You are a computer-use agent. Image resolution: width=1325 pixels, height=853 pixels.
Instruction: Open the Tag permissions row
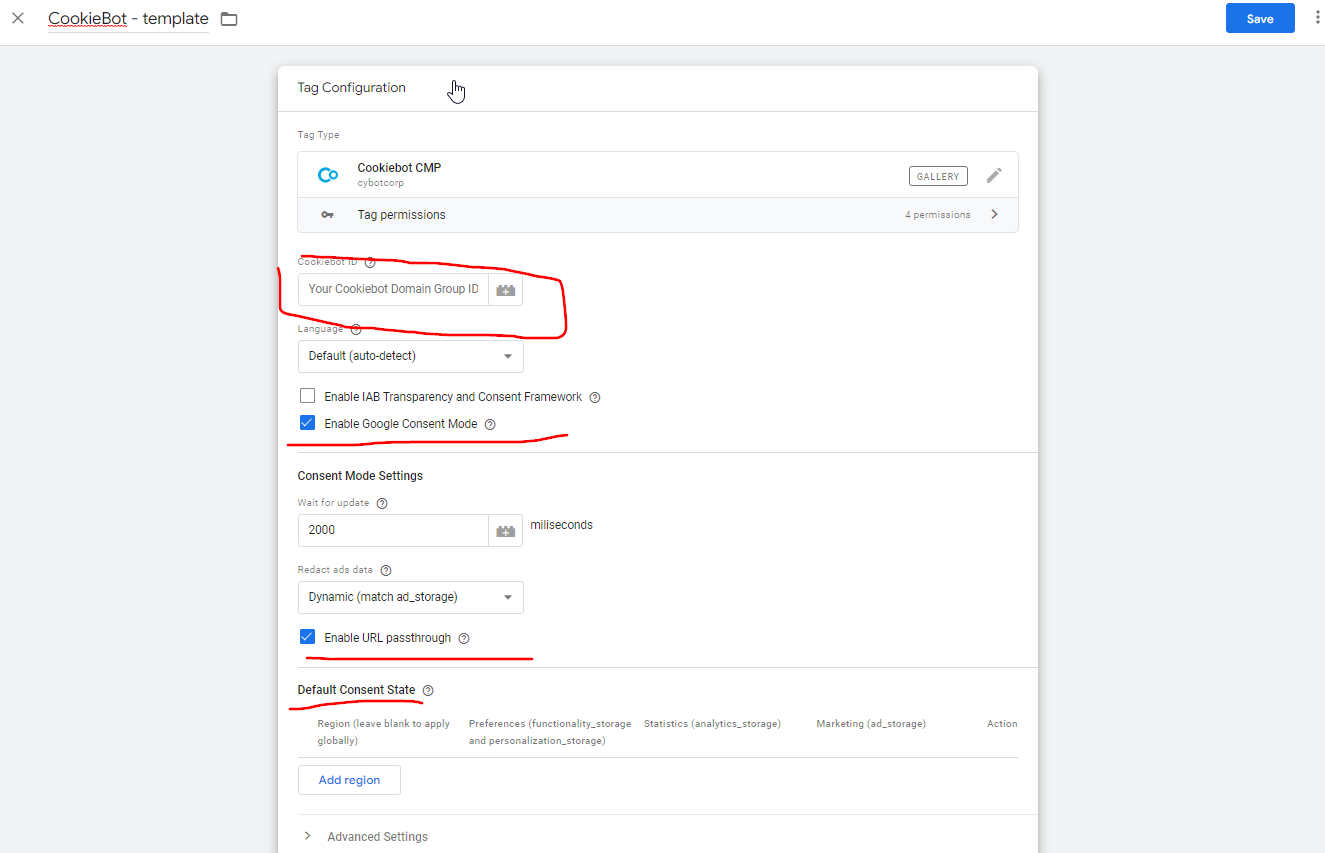pos(657,215)
